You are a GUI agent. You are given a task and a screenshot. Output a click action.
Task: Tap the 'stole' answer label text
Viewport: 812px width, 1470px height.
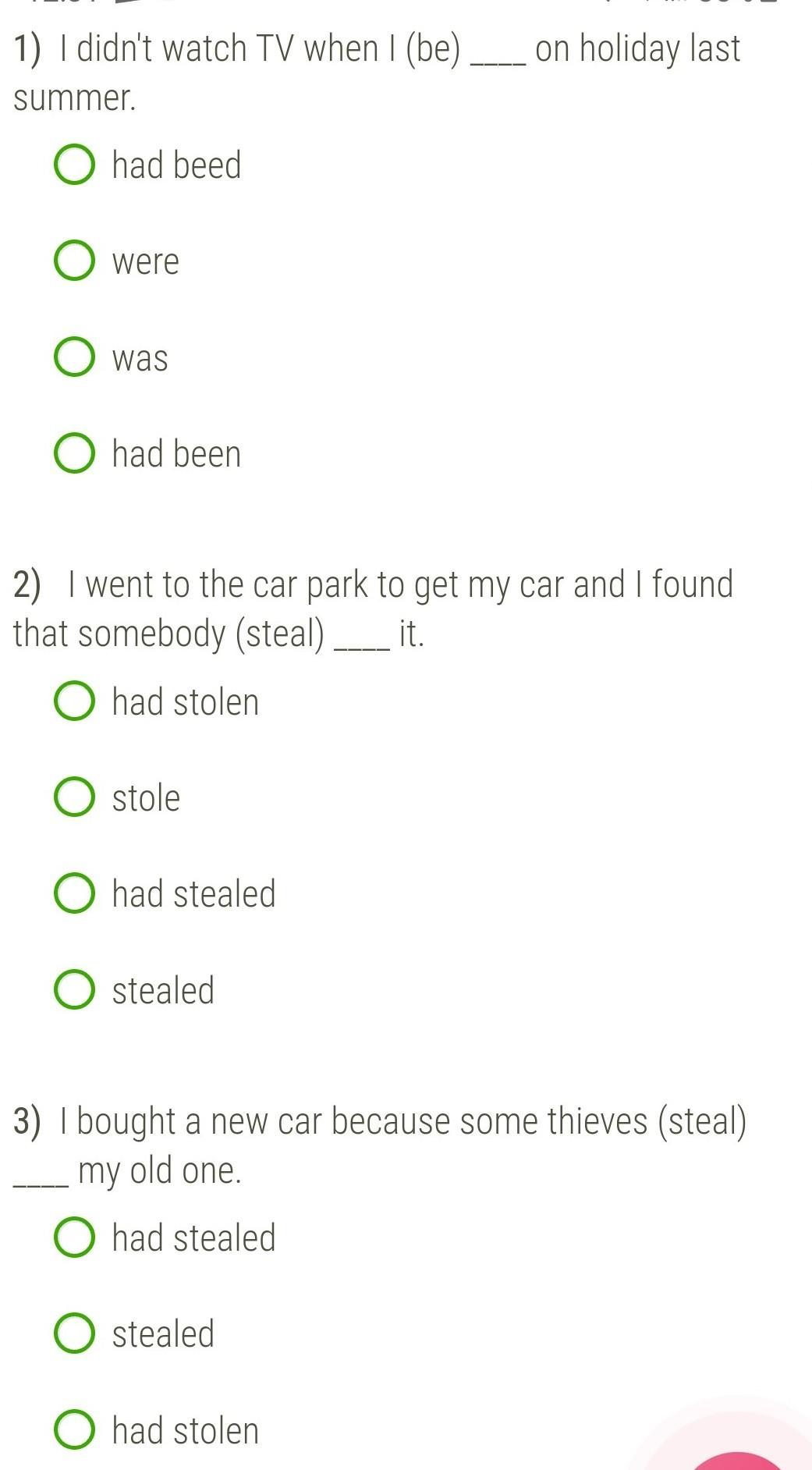click(x=146, y=798)
